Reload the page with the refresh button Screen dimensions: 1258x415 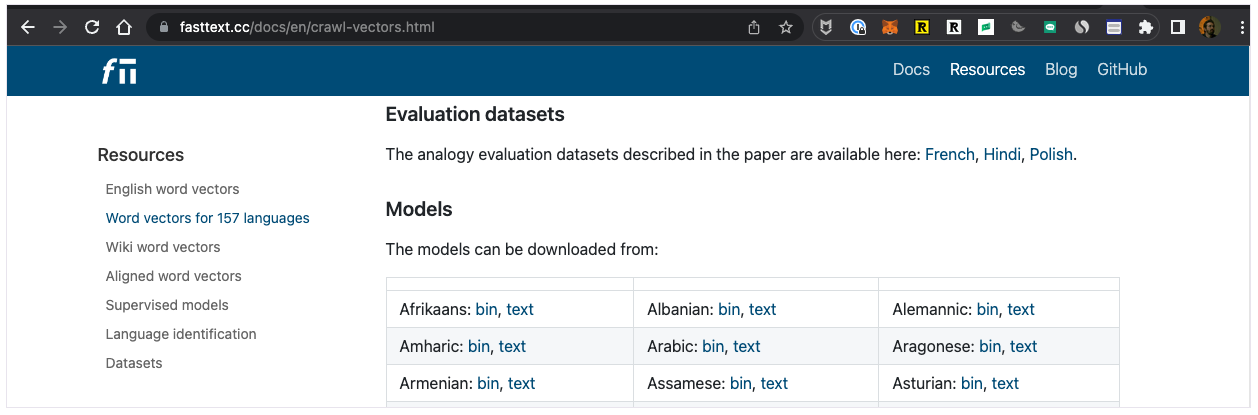pos(92,28)
